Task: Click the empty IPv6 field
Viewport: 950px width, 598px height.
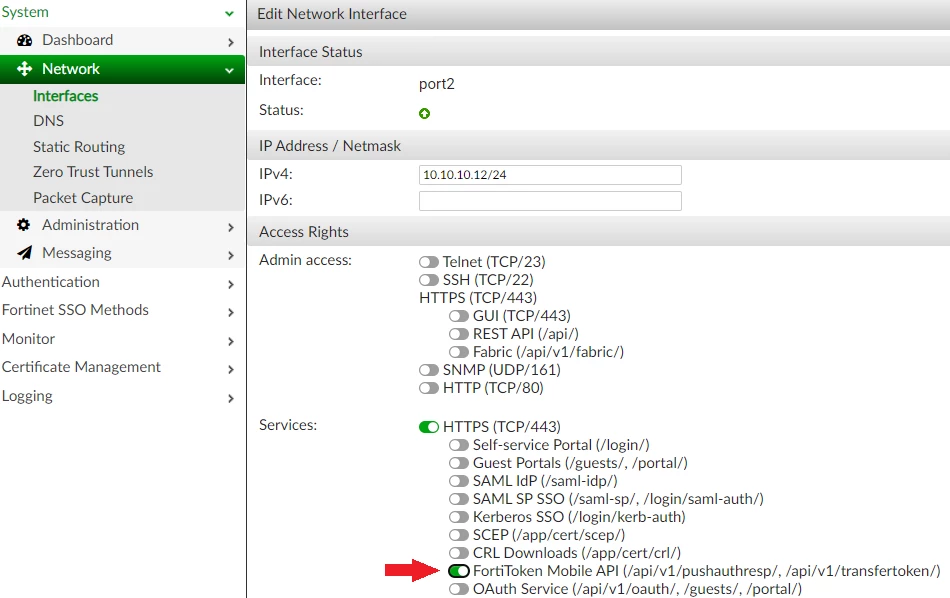Action: tap(550, 201)
